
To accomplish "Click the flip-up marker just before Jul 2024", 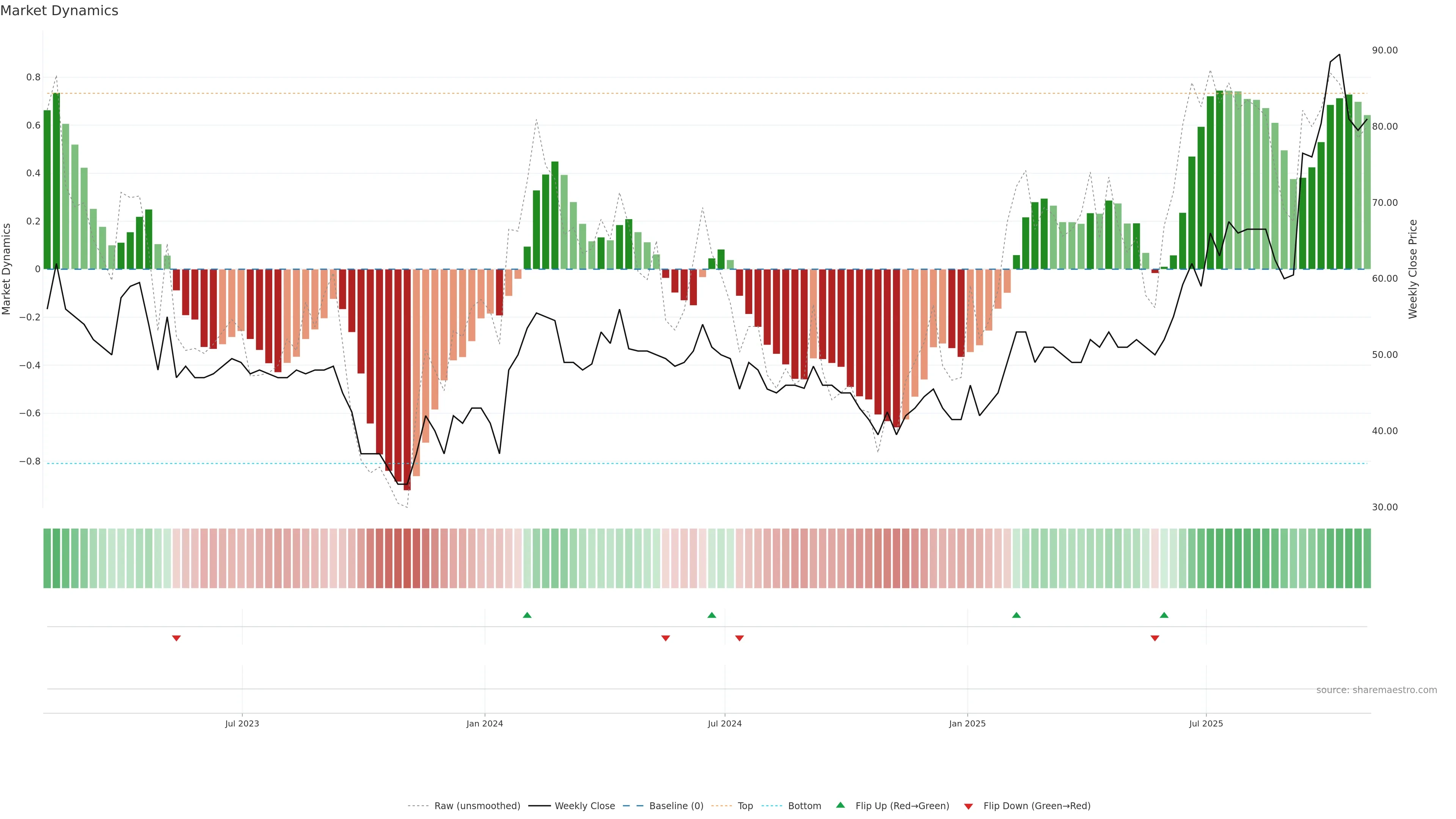I will pos(712,615).
